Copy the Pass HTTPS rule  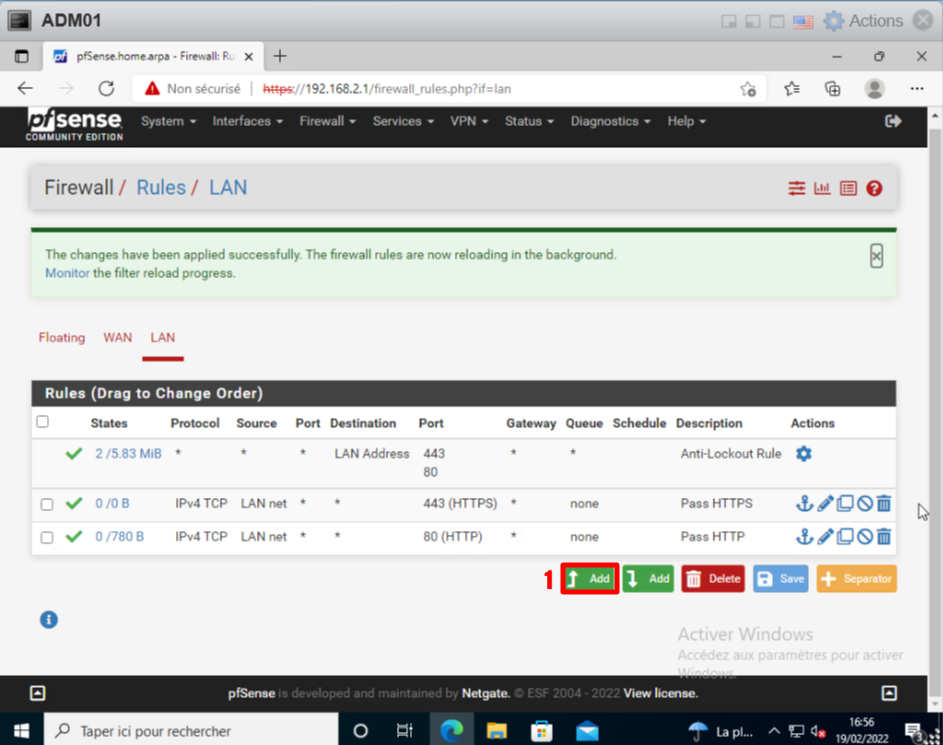pyautogui.click(x=845, y=504)
